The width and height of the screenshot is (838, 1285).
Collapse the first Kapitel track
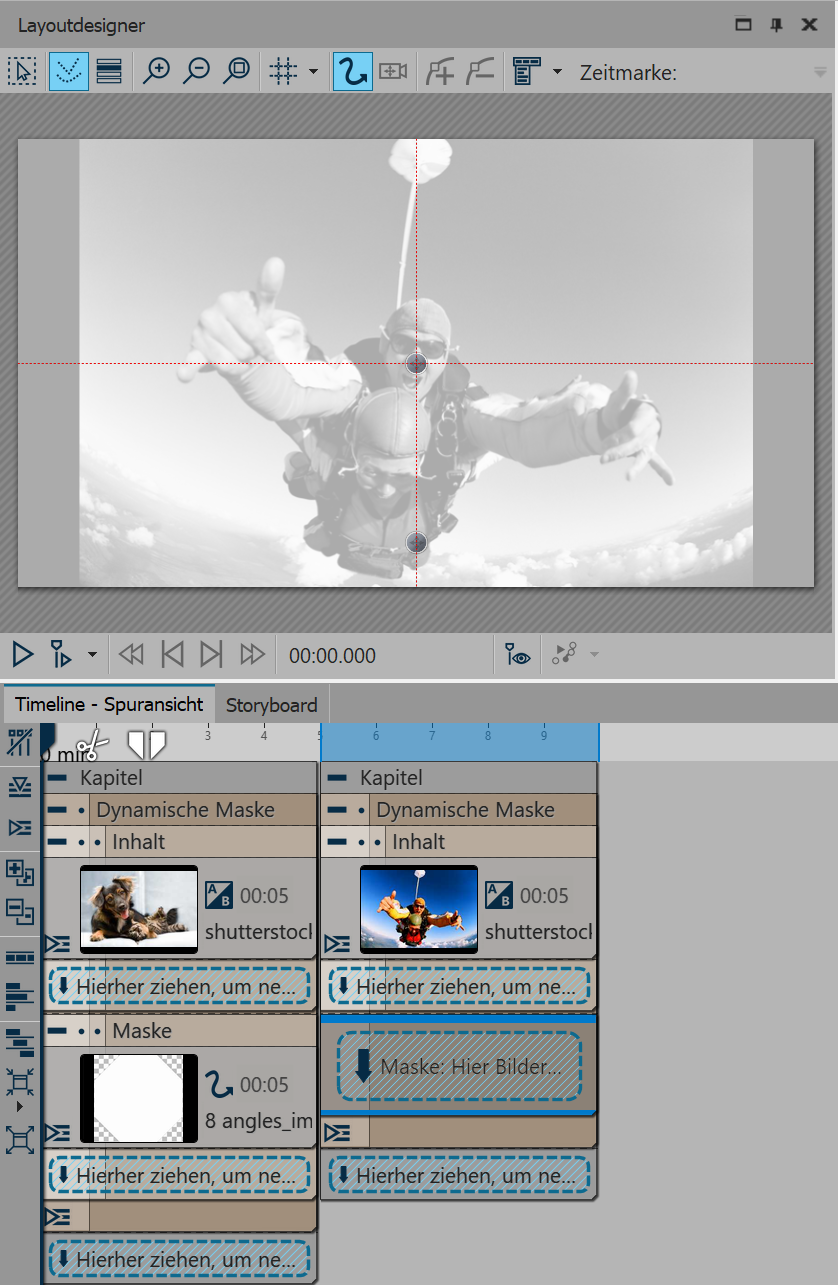(x=58, y=778)
